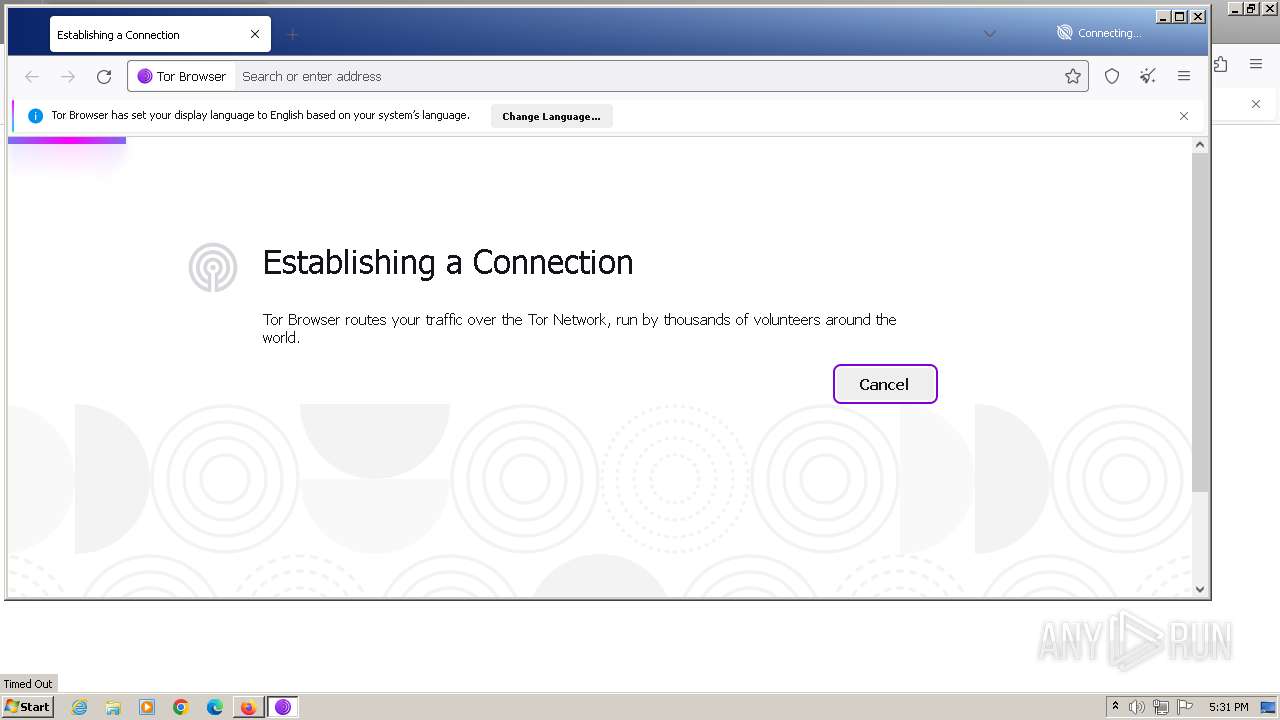Click the vertical scrollbar thumb
The image size is (1280, 720).
pos(1201,322)
